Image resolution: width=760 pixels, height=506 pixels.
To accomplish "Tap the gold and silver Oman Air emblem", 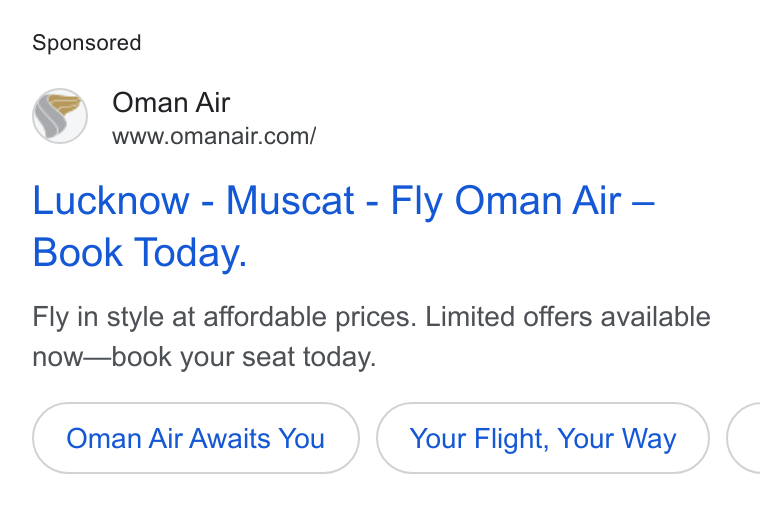I will pos(60,116).
